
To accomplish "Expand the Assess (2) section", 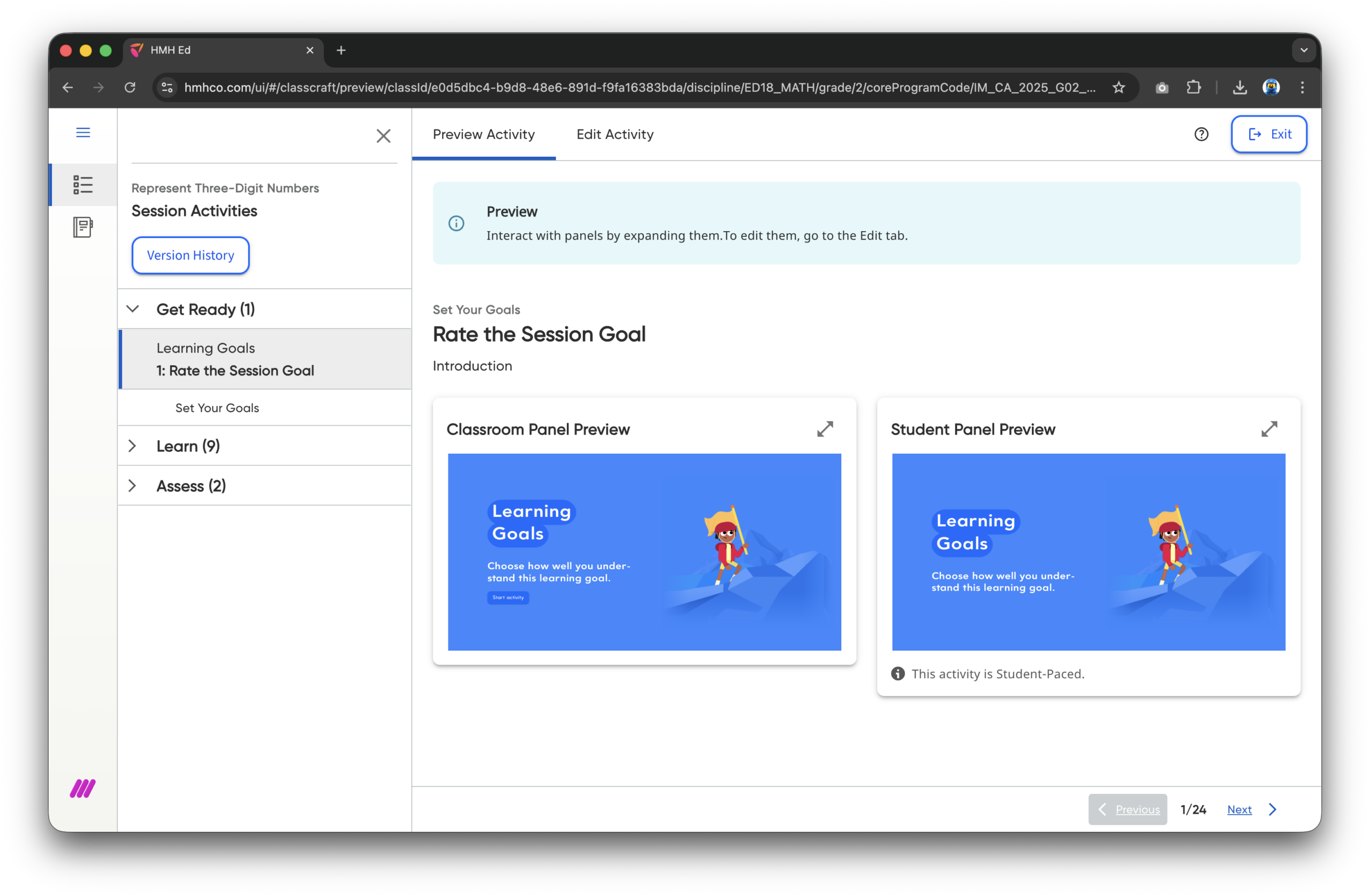I will [x=132, y=486].
